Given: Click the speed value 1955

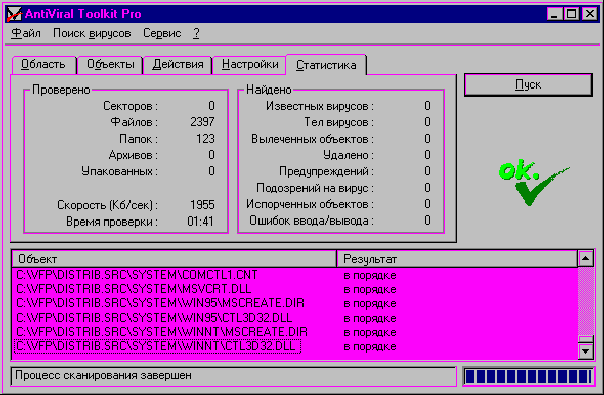Looking at the screenshot, I should pyautogui.click(x=202, y=205).
